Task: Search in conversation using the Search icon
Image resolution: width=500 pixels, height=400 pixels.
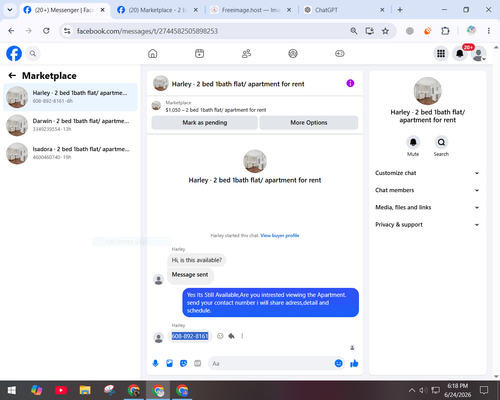Action: tap(441, 142)
